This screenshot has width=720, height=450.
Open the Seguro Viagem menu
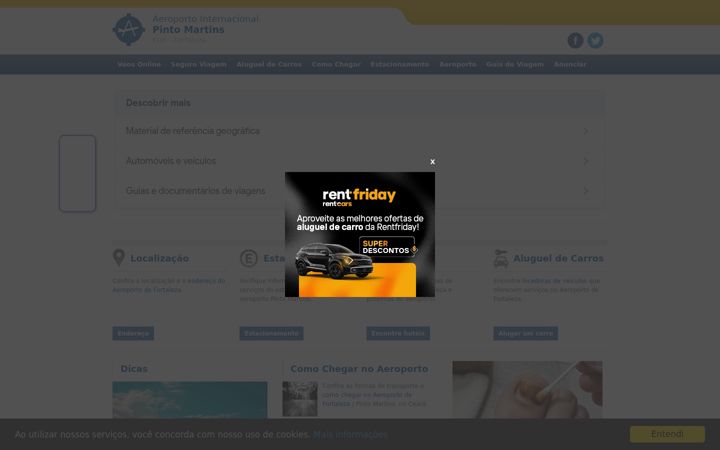199,64
